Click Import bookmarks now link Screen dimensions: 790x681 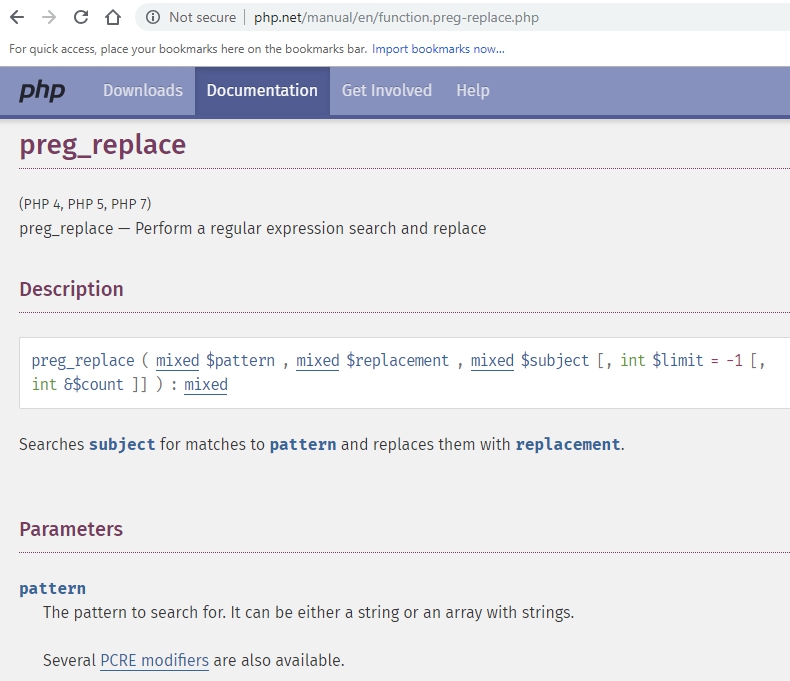(x=438, y=49)
